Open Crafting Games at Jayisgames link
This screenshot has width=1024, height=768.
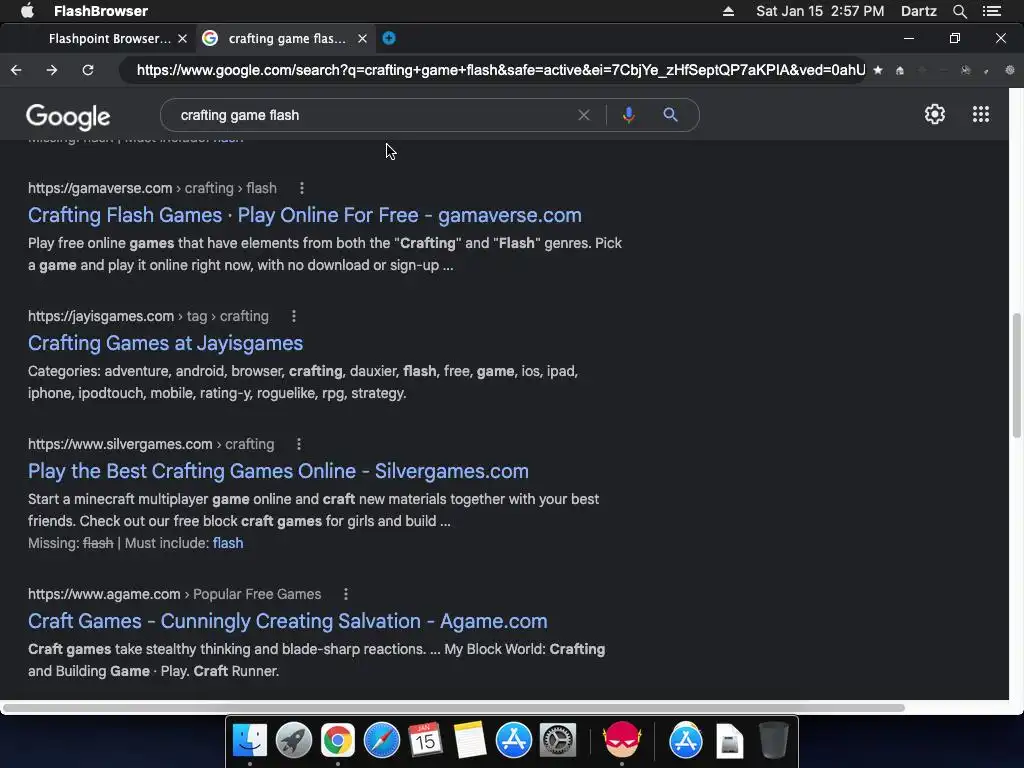click(165, 343)
